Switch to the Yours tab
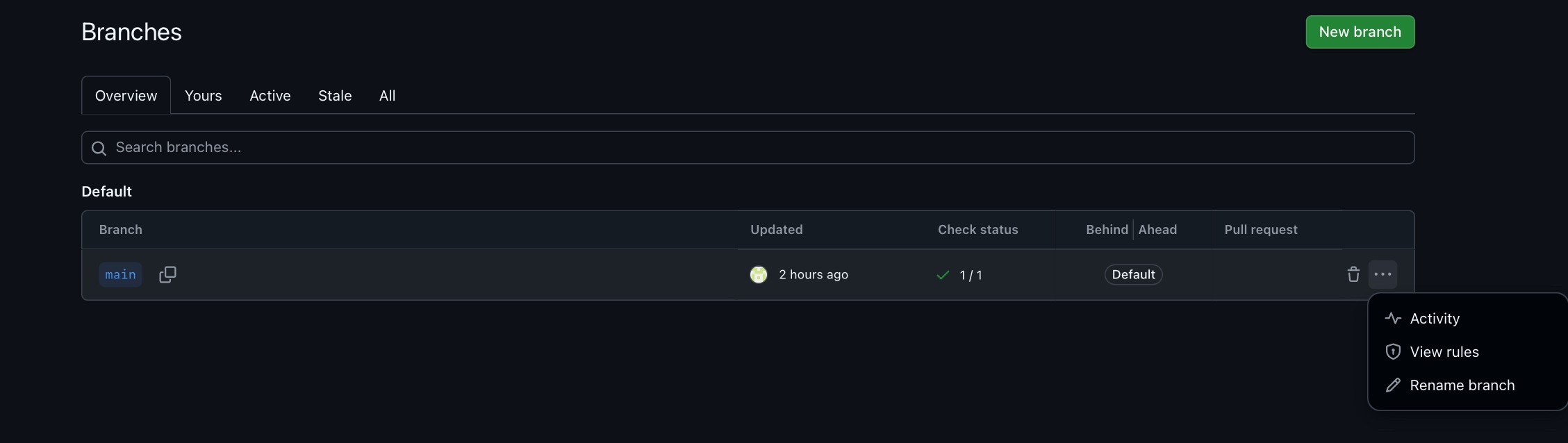 204,96
